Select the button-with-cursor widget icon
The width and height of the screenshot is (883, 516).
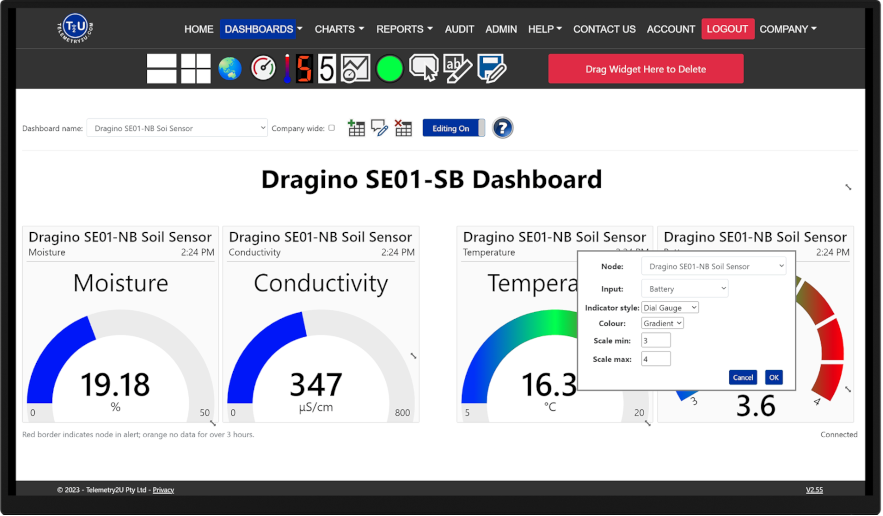coord(423,69)
